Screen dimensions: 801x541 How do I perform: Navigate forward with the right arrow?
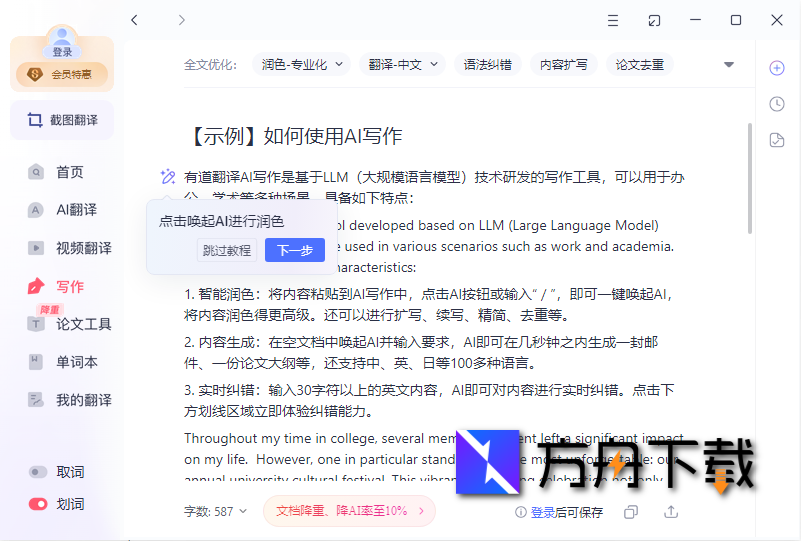181,20
